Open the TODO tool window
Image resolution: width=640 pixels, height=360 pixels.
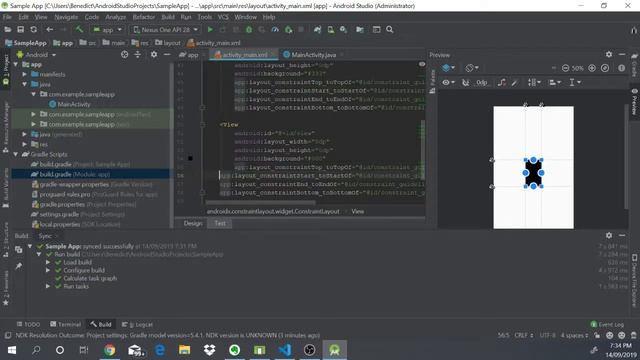click(x=28, y=324)
